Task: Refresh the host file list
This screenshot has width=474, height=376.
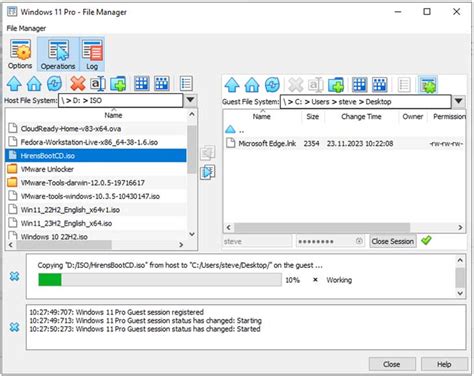Action: [54, 84]
